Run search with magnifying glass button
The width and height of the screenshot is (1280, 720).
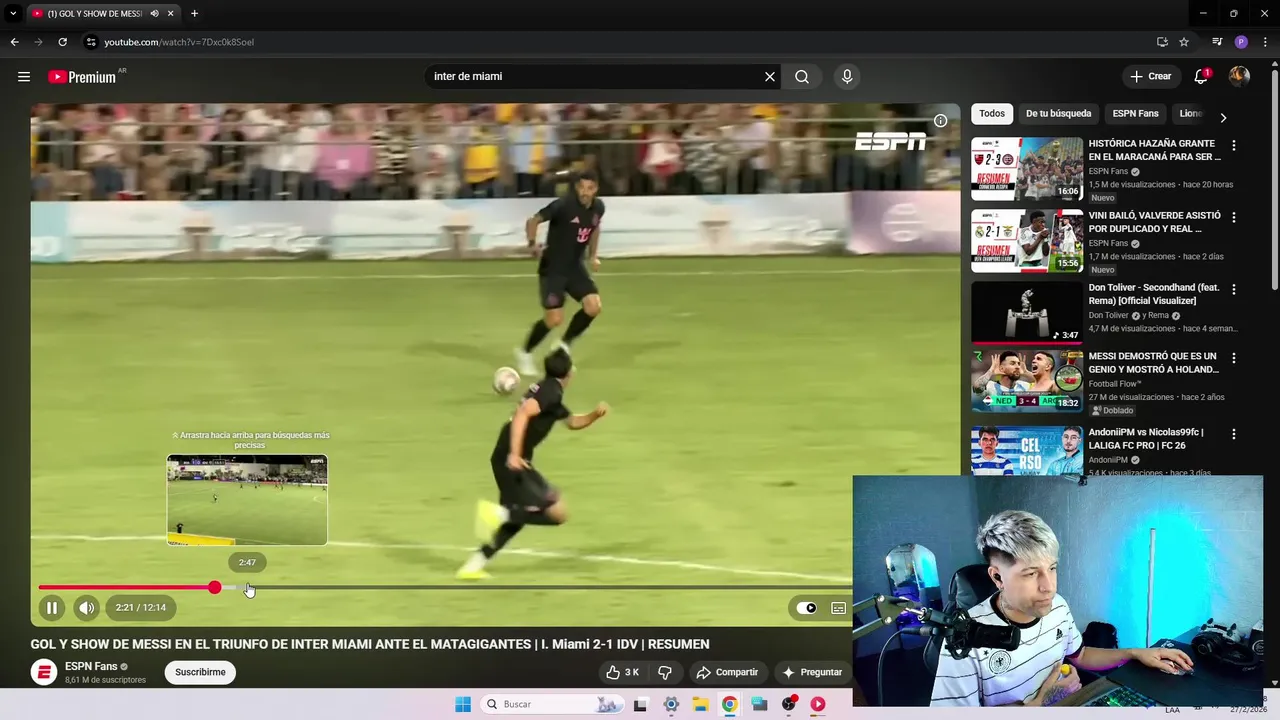click(x=802, y=76)
